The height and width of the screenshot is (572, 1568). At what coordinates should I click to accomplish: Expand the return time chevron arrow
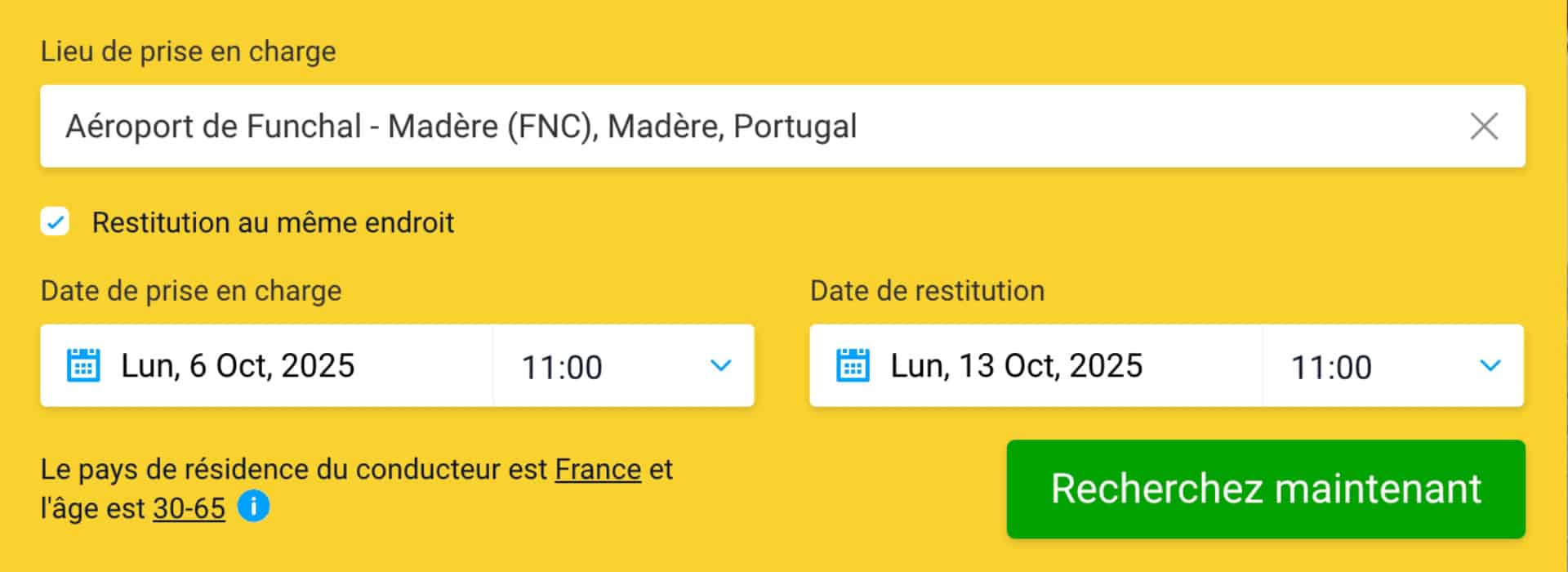point(1490,365)
